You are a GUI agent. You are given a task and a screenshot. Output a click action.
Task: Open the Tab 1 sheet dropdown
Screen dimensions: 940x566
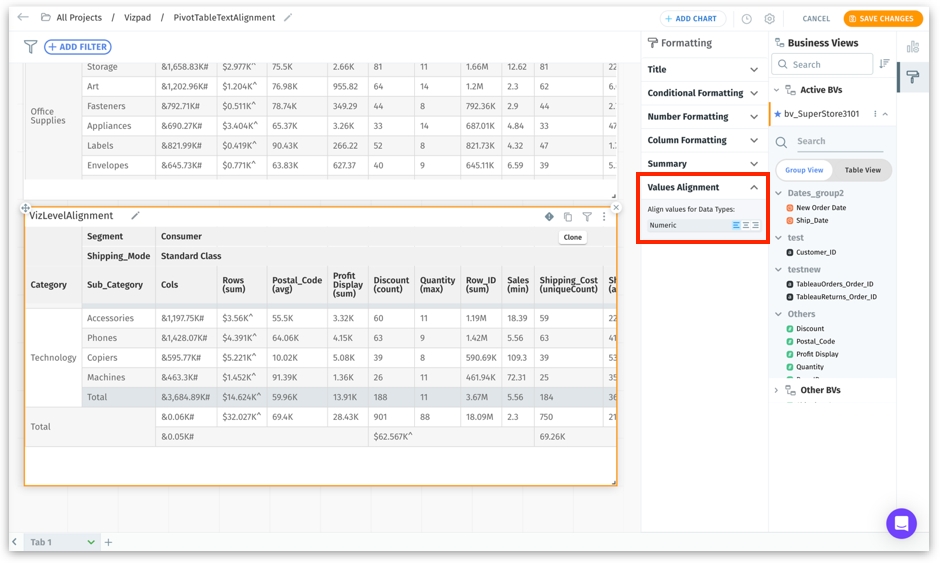[x=91, y=542]
